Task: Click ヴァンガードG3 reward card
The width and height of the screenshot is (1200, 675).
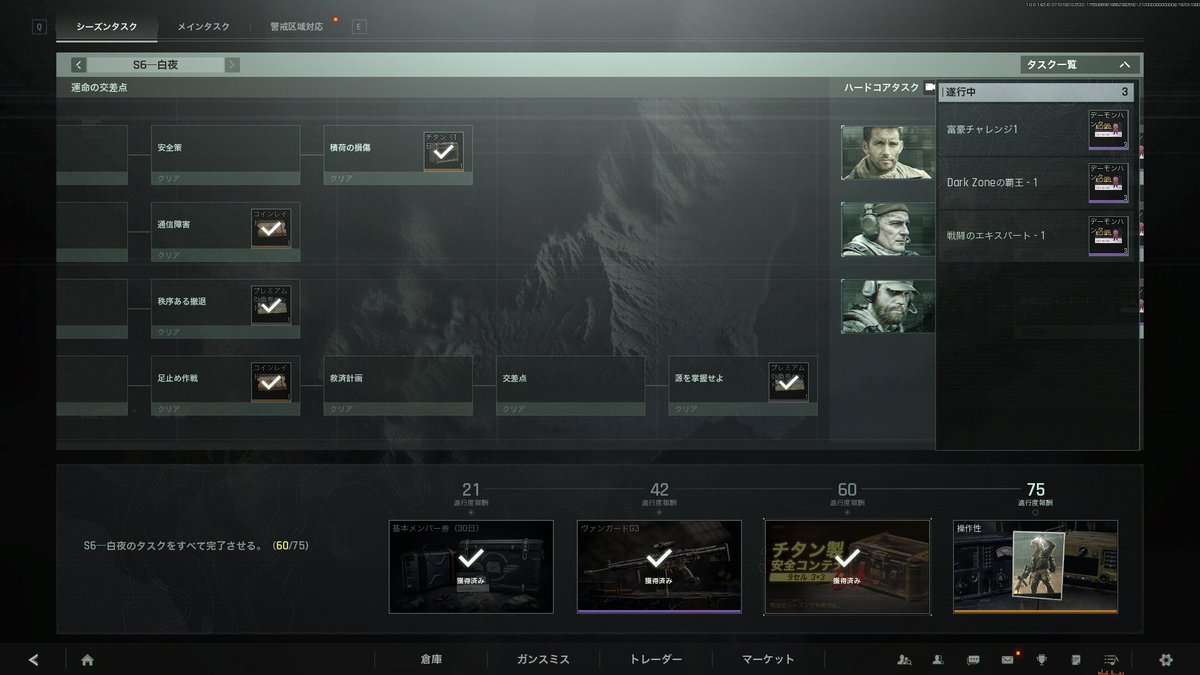Action: click(x=659, y=566)
